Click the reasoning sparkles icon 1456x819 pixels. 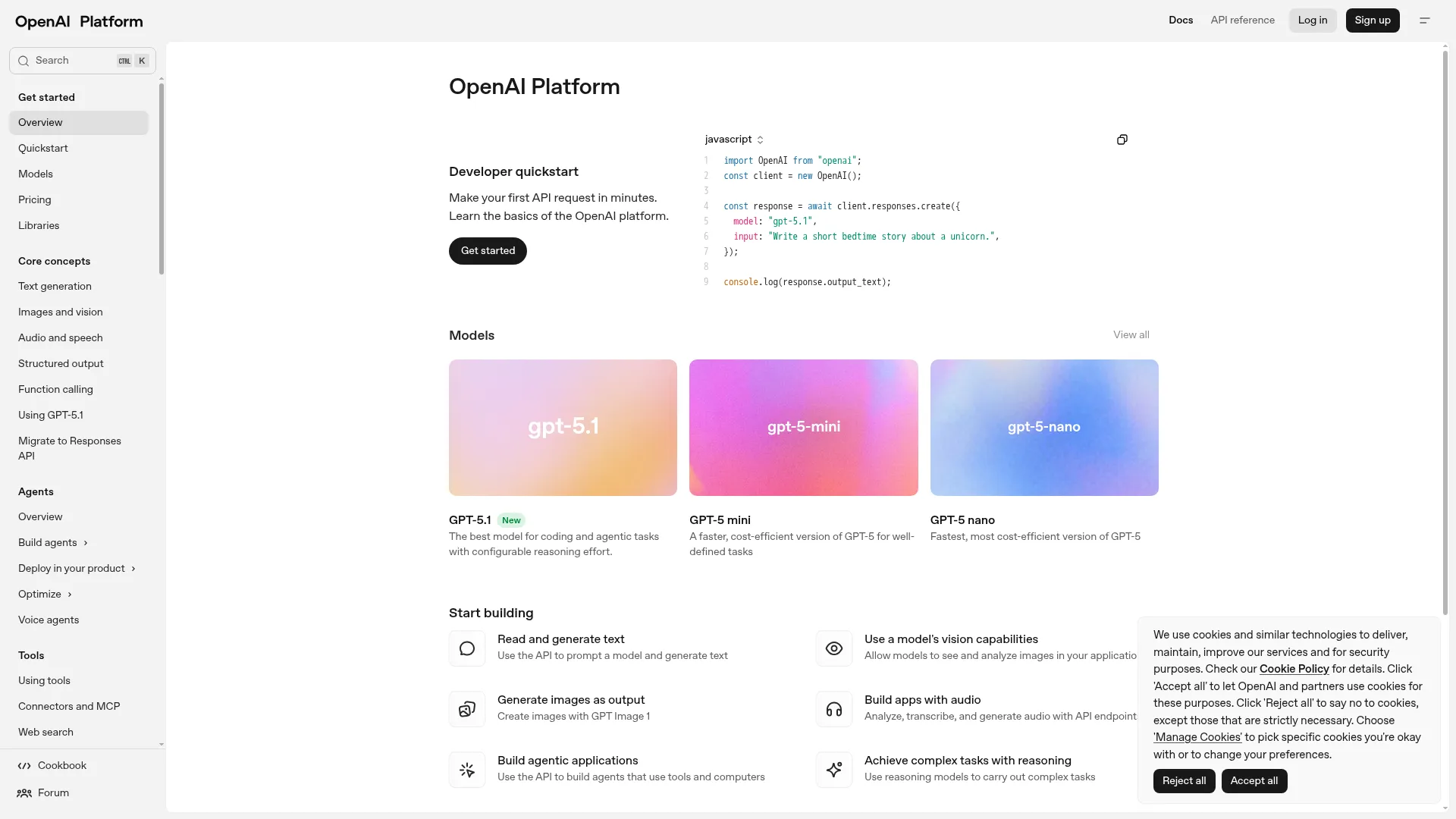coord(834,770)
